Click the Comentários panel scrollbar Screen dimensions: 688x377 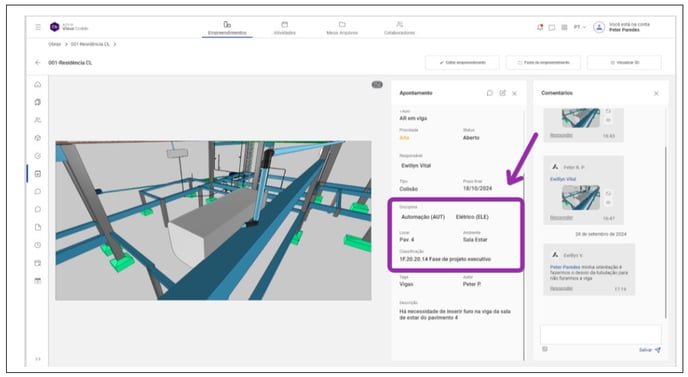click(x=666, y=233)
